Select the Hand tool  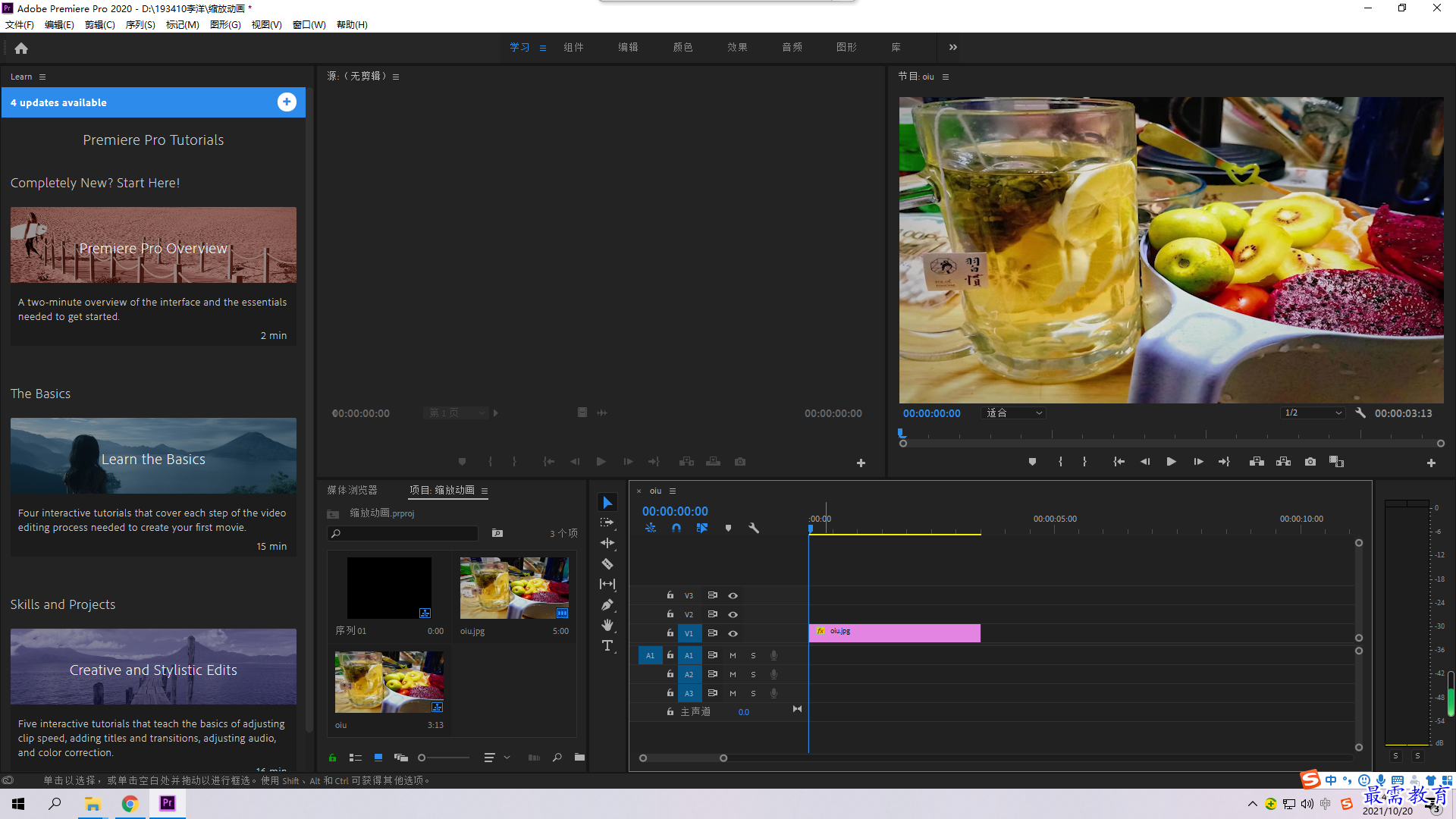click(x=607, y=625)
